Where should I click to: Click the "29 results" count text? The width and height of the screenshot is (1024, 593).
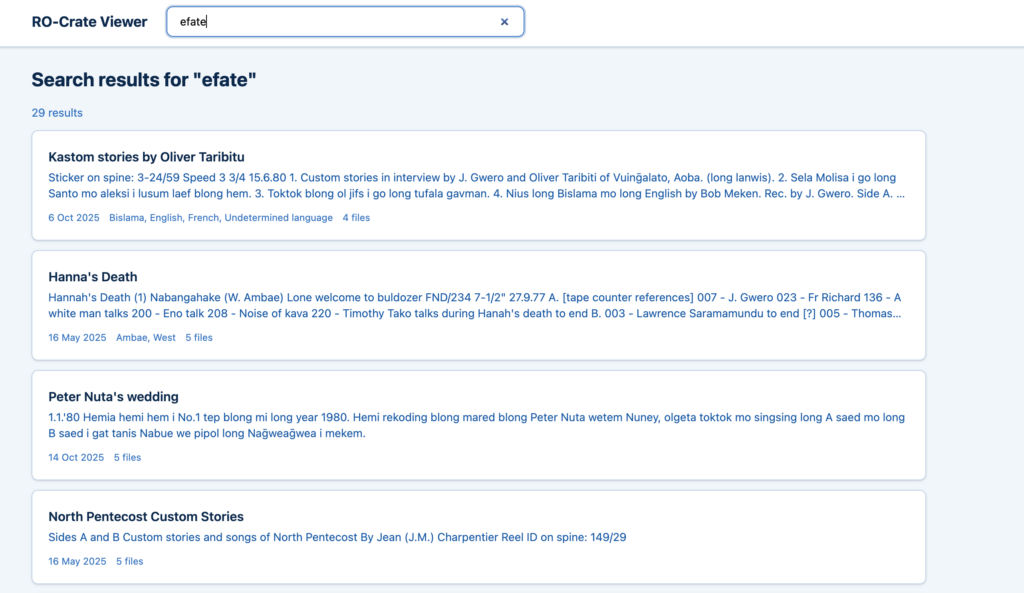pos(57,113)
